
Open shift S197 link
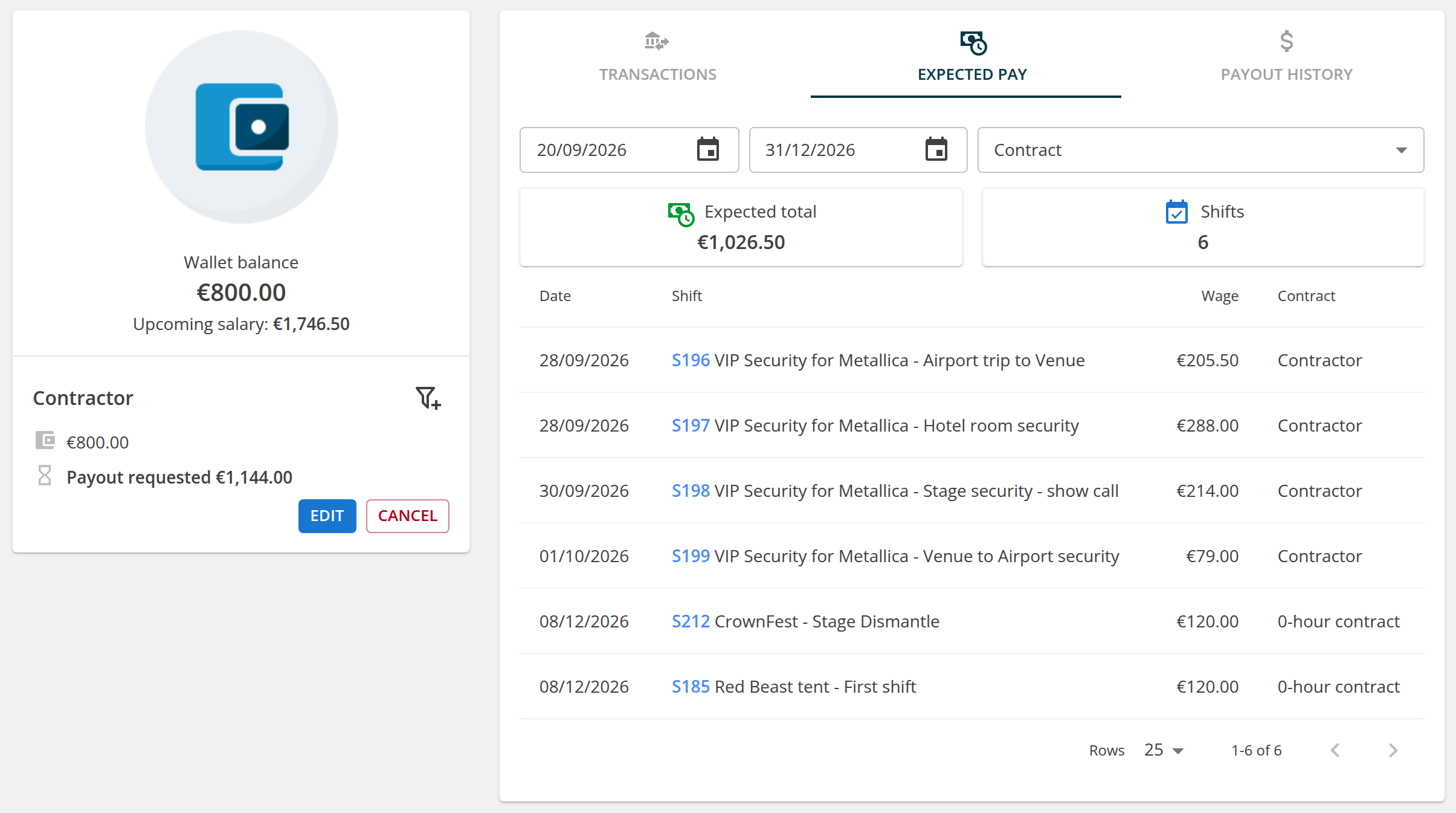pos(691,426)
